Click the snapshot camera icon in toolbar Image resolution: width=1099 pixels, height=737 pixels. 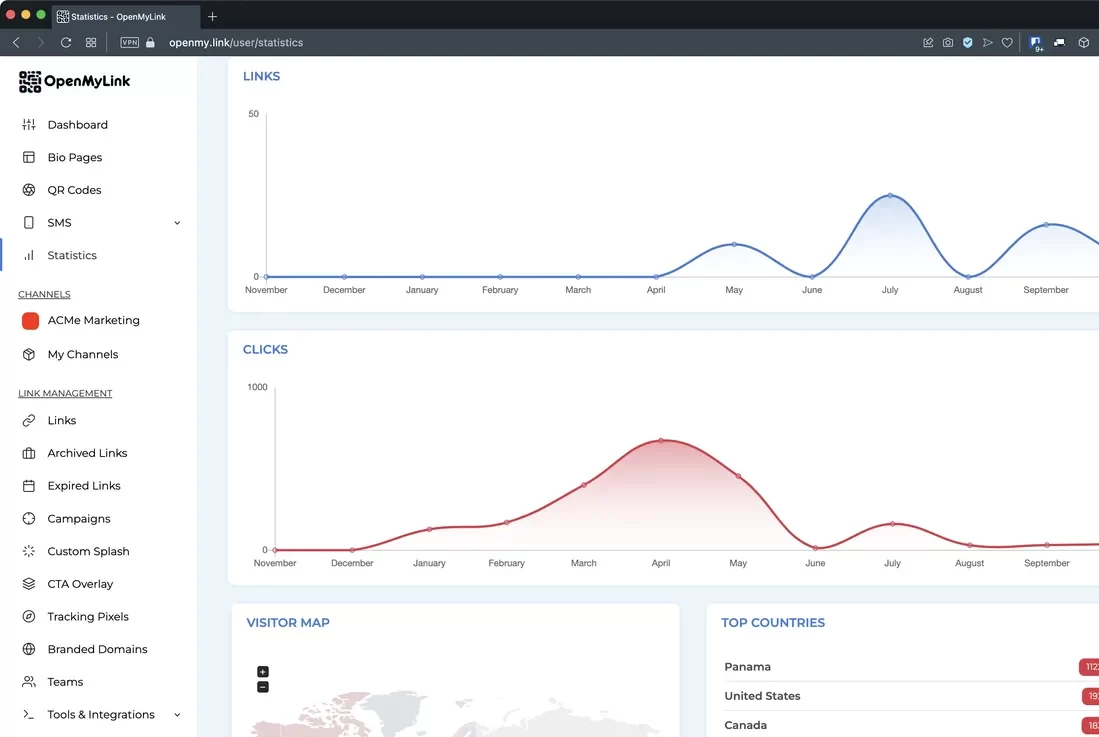948,43
